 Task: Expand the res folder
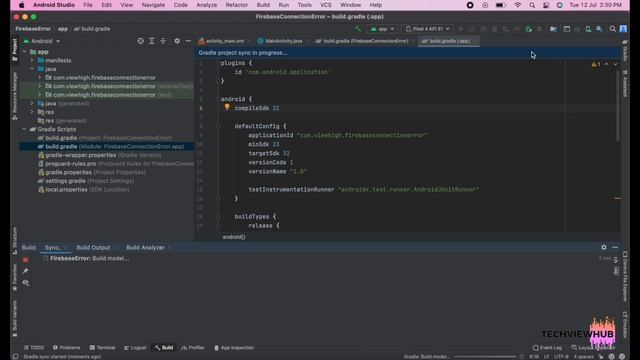(x=32, y=112)
